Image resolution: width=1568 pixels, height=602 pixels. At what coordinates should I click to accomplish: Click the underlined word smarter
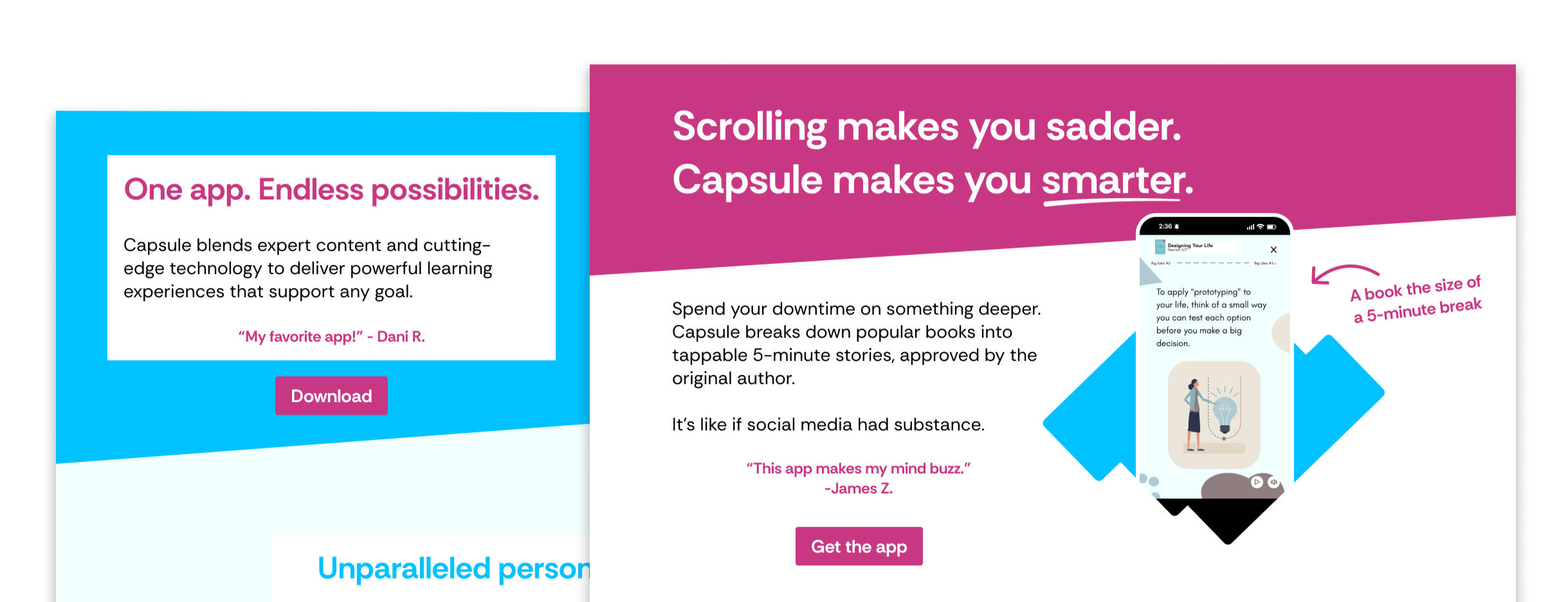(x=1113, y=180)
